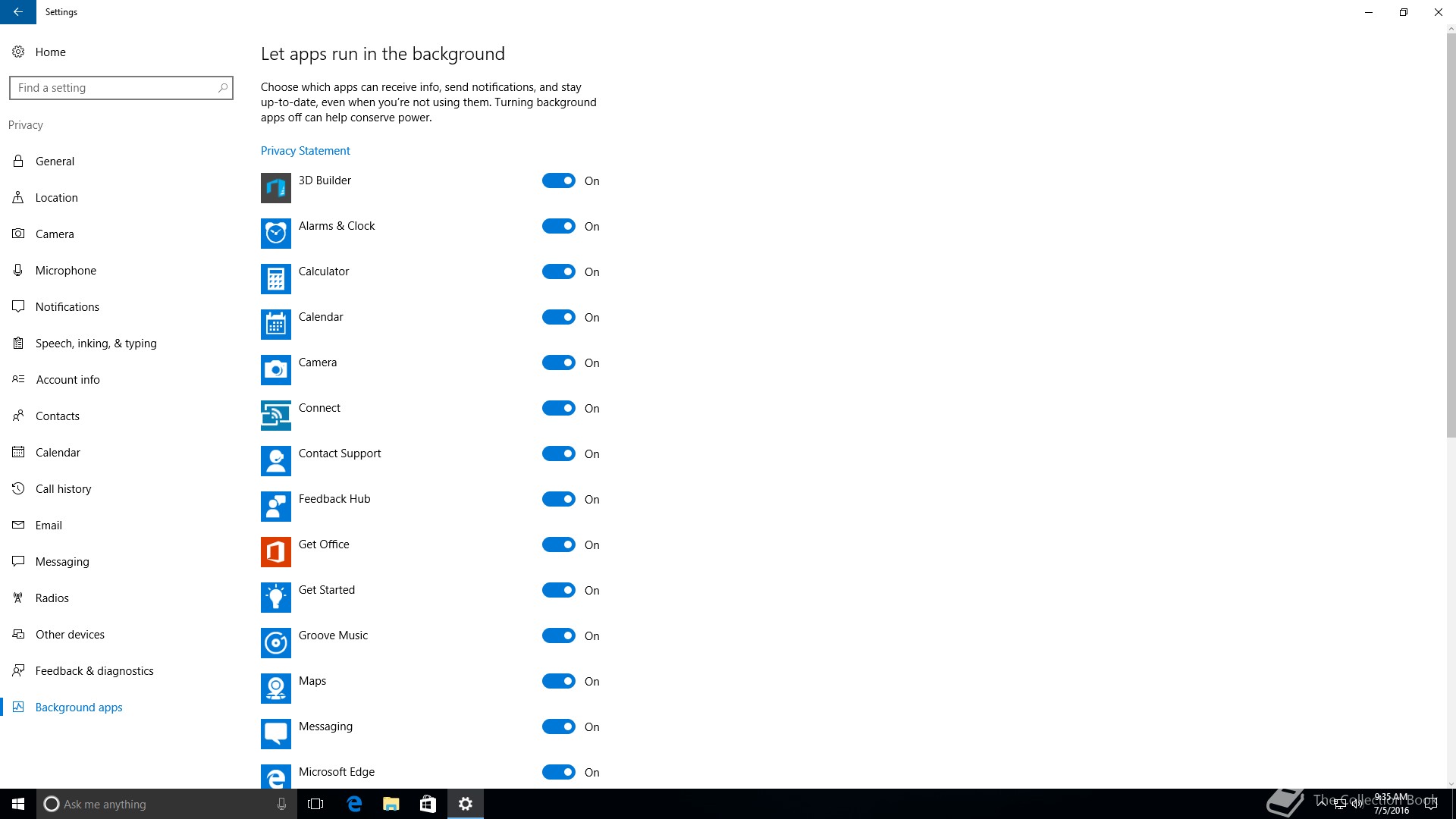Screen dimensions: 1456x819
Task: Click the Groove Music app icon
Action: pos(275,643)
